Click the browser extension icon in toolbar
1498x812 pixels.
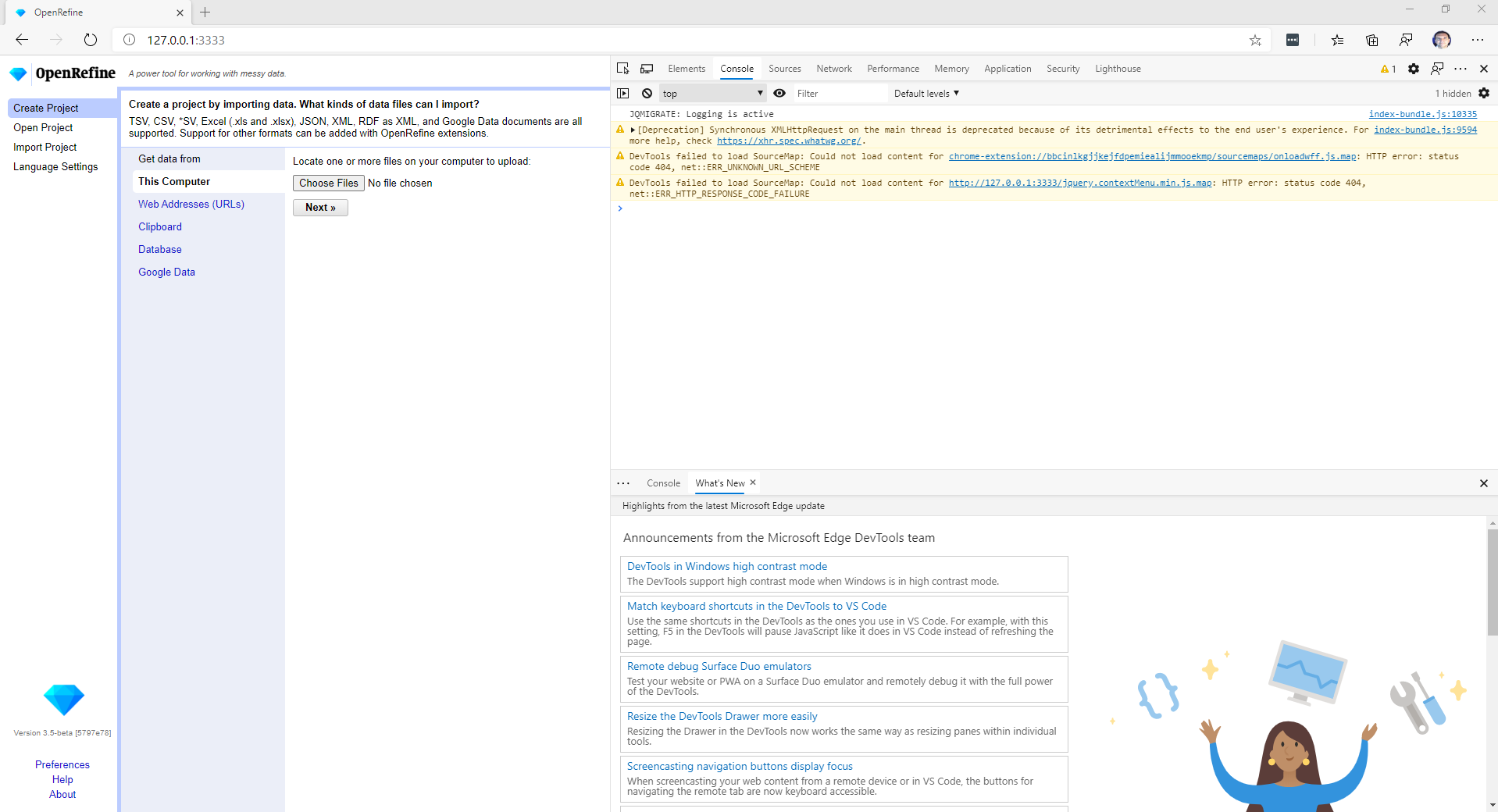(x=1293, y=40)
